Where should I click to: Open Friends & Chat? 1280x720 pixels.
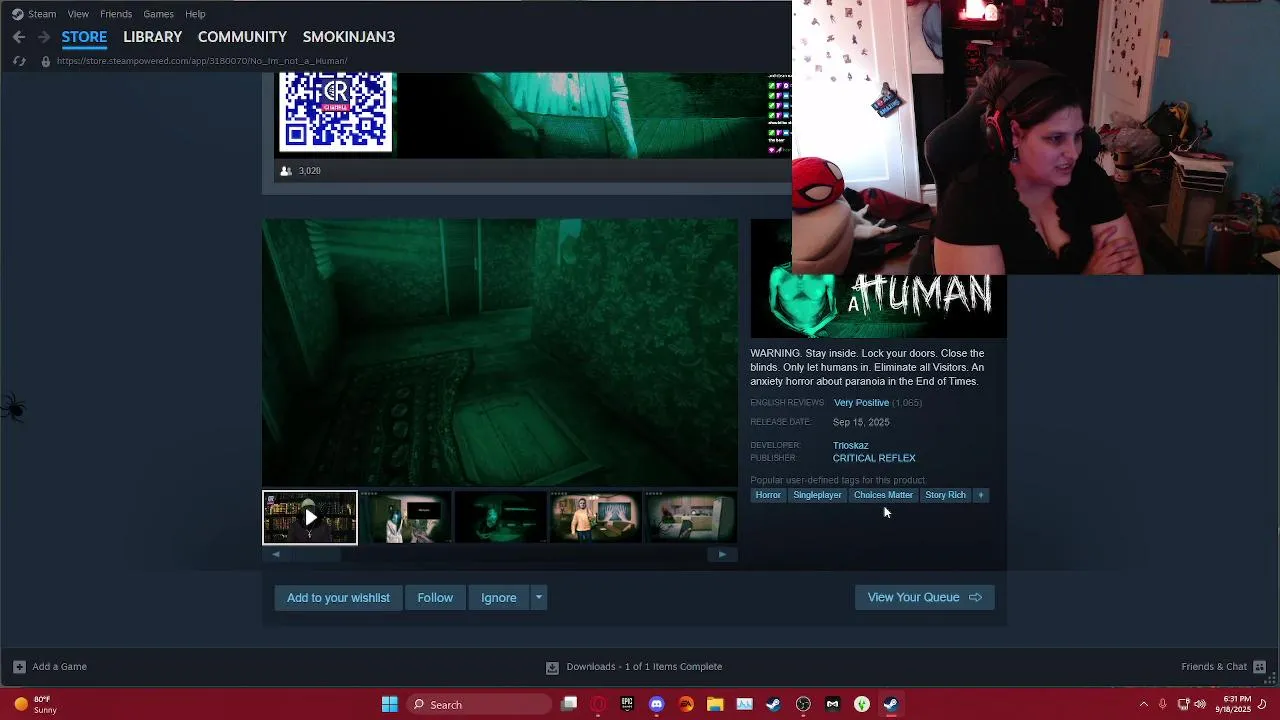pyautogui.click(x=1214, y=667)
